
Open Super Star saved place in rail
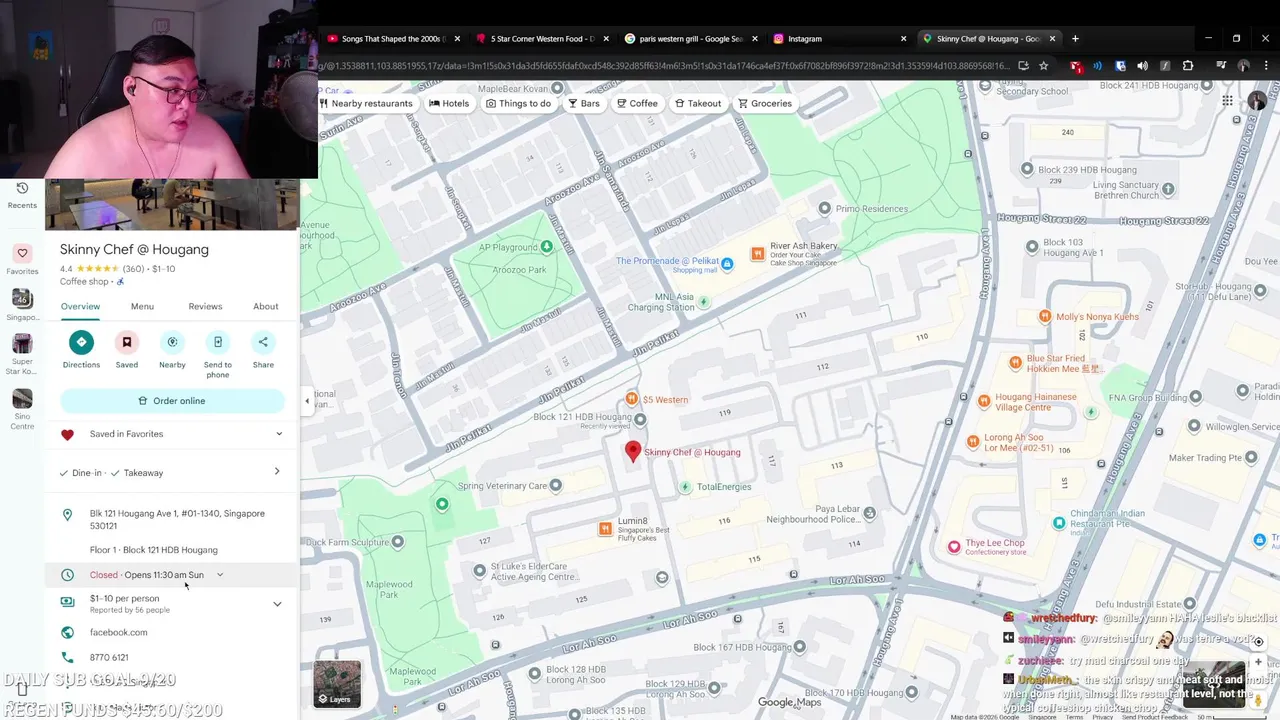[22, 354]
